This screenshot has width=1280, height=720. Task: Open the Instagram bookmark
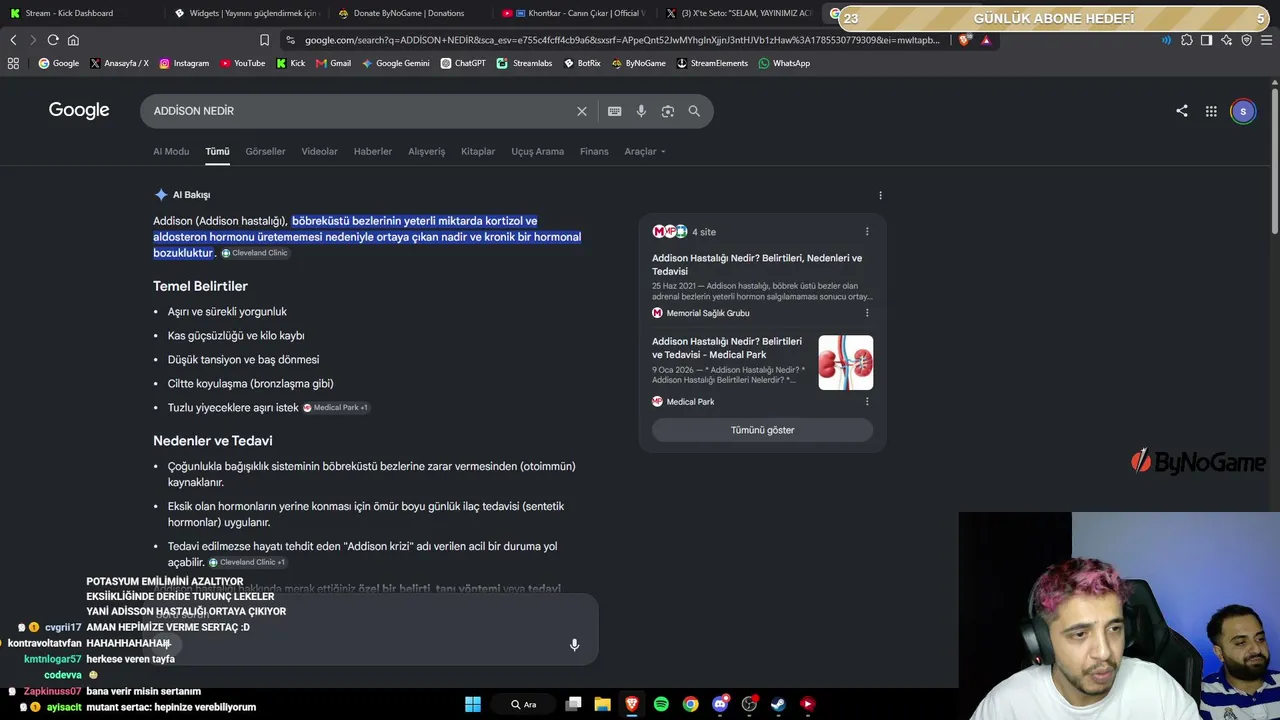tap(184, 63)
